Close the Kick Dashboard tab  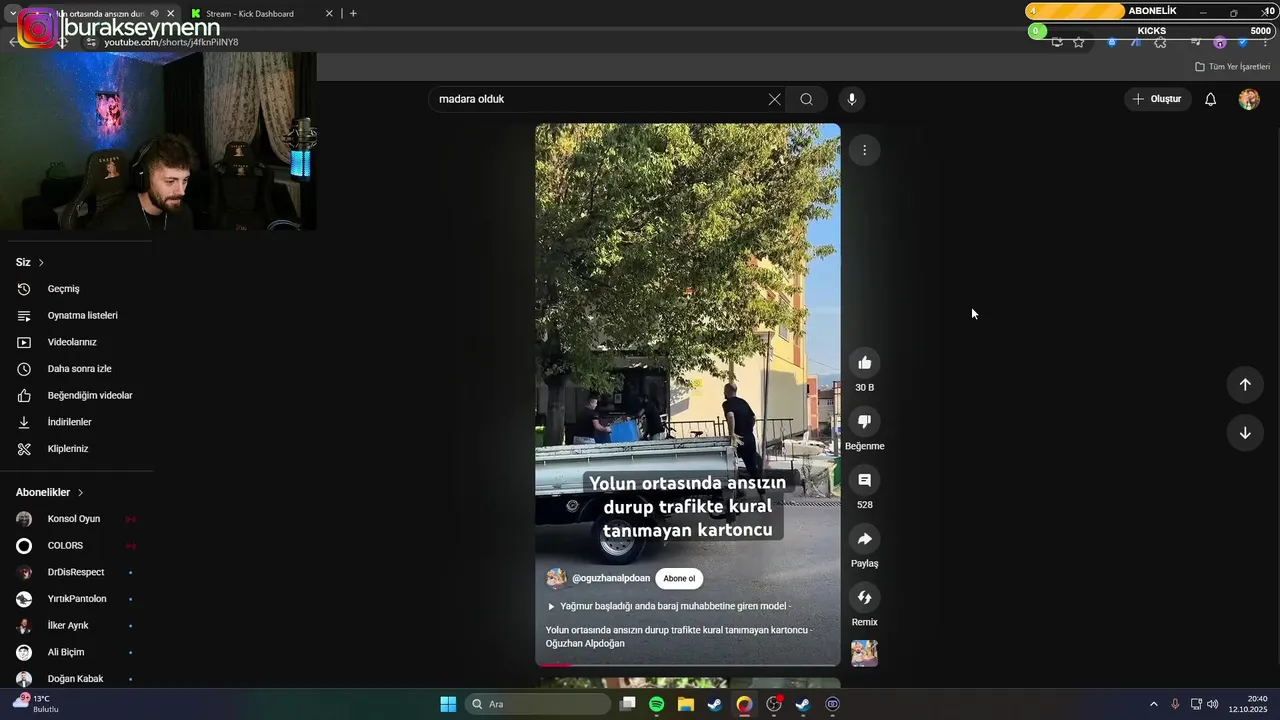coord(329,13)
